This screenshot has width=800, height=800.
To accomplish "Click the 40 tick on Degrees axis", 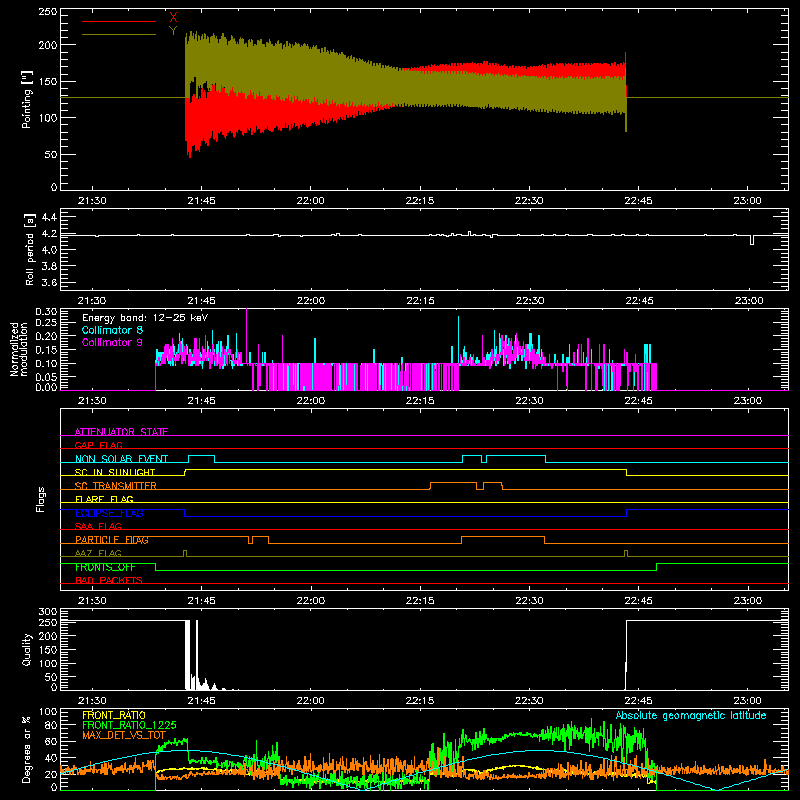I will (x=51, y=759).
